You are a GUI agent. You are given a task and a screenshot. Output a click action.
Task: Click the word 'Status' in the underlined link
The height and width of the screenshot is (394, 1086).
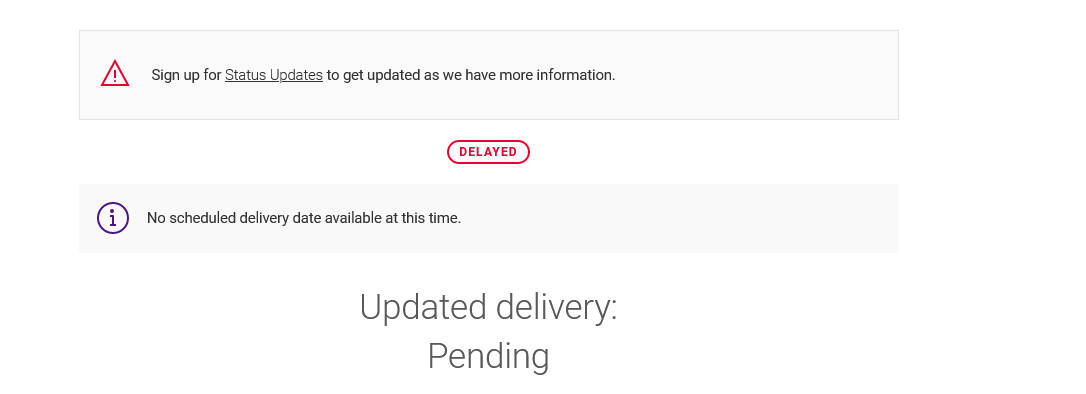point(246,75)
